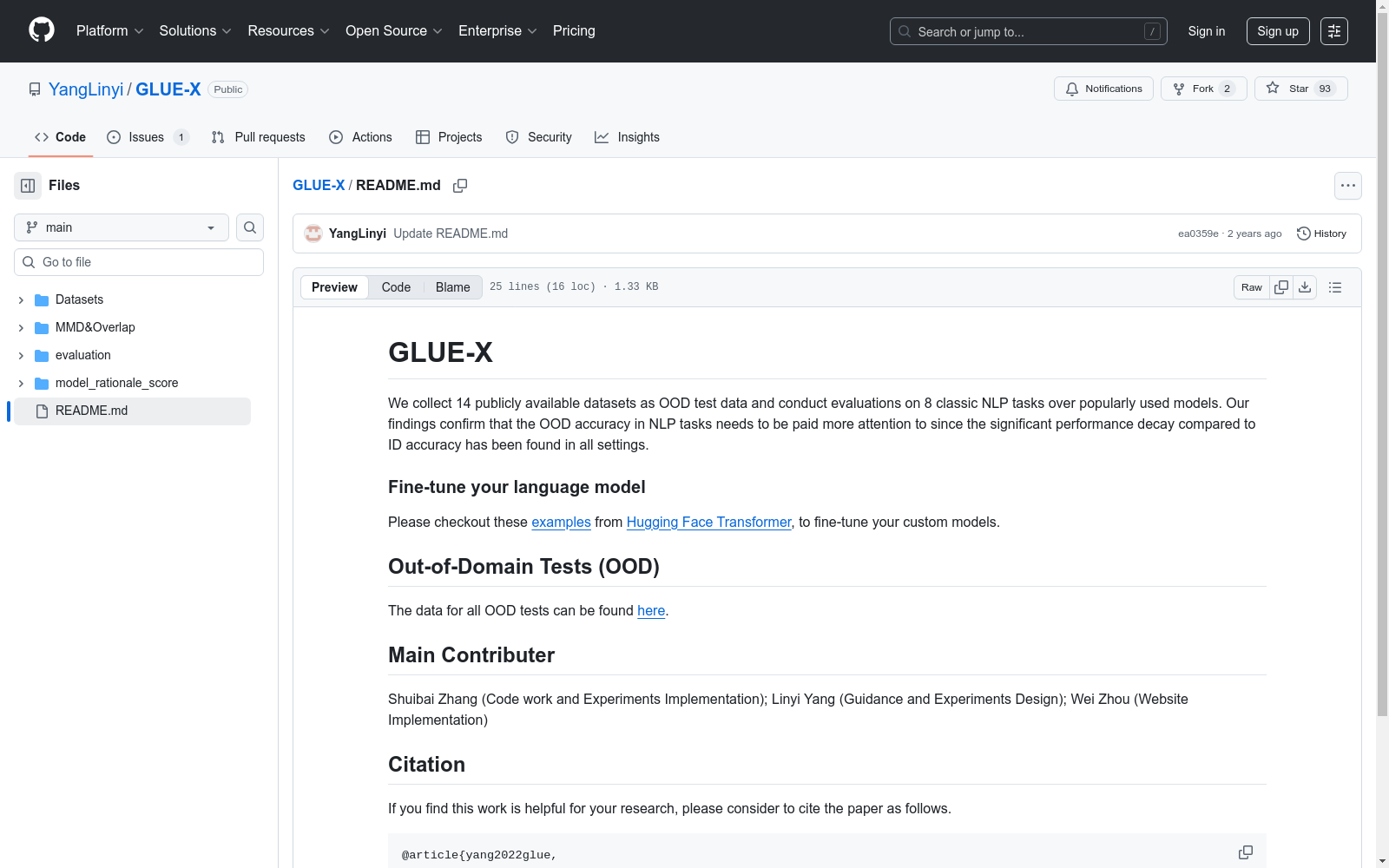
Task: Expand the Datasets folder
Action: (x=21, y=300)
